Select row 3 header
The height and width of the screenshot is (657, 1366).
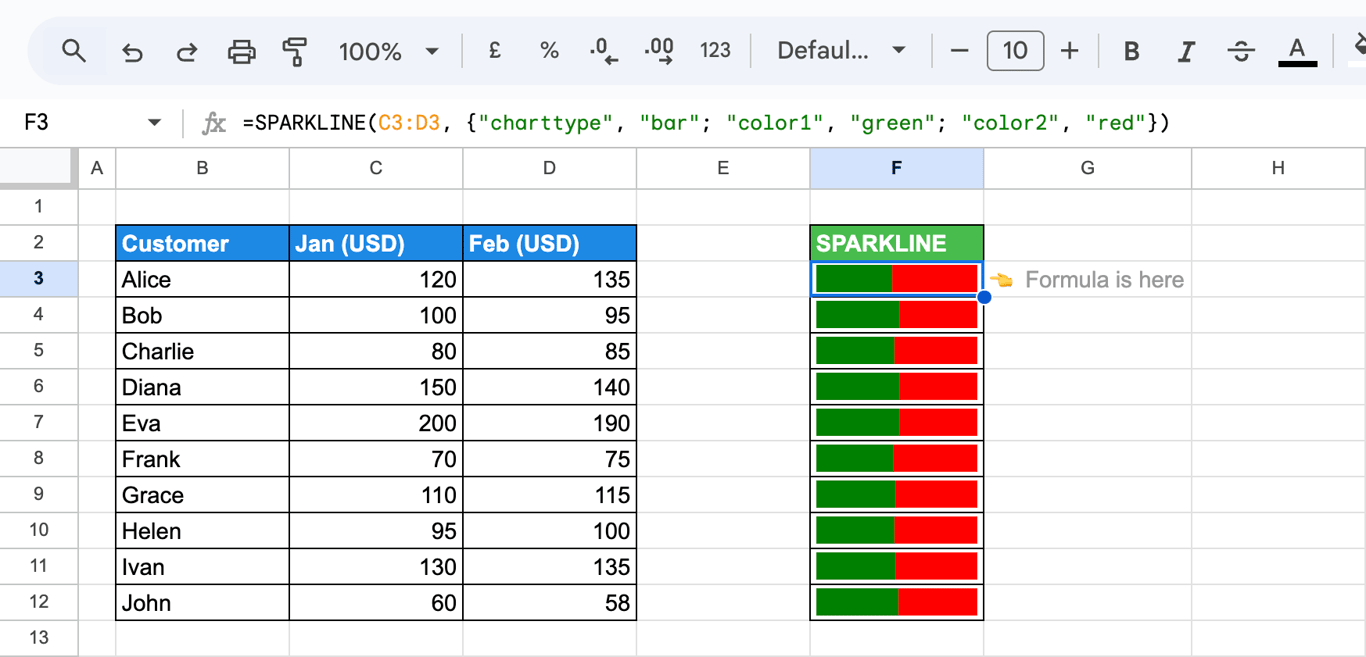[38, 279]
